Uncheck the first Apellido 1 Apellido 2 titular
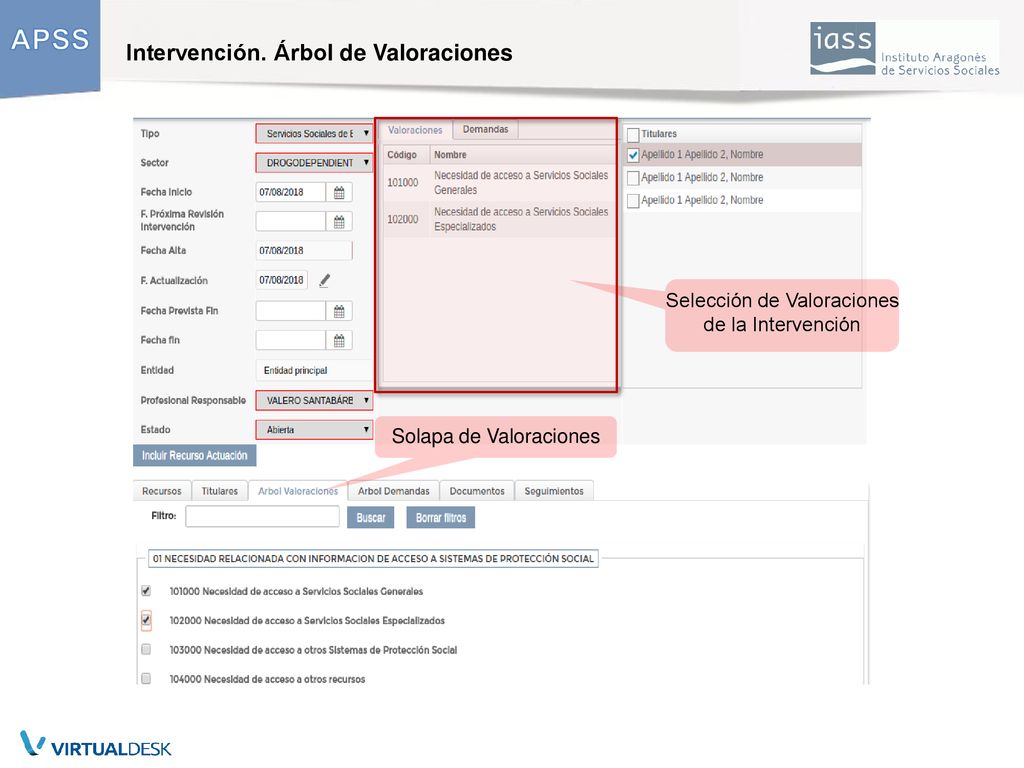The height and width of the screenshot is (768, 1024). [x=633, y=155]
